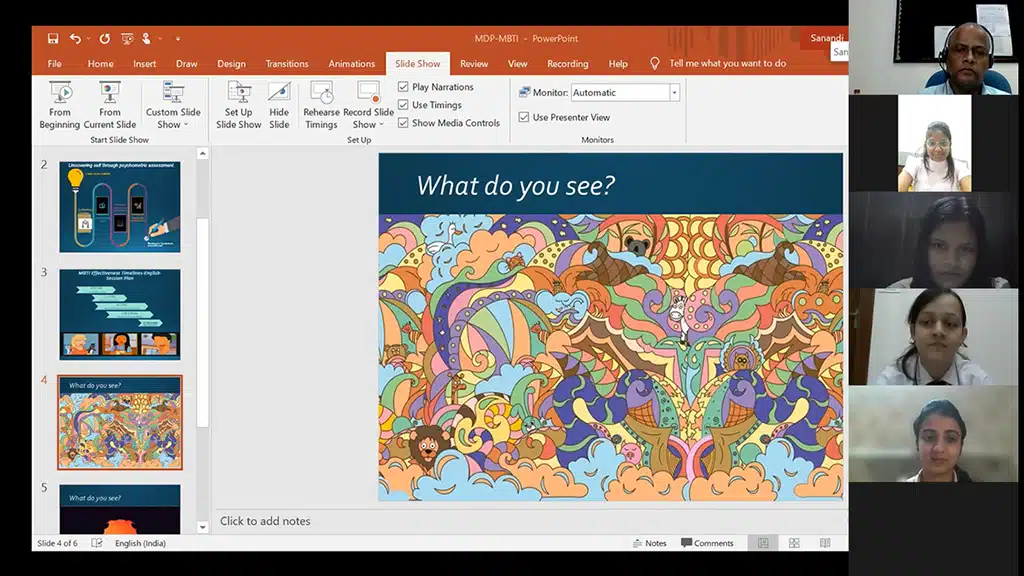Open Comments pane from status bar
The height and width of the screenshot is (576, 1024).
click(x=707, y=543)
